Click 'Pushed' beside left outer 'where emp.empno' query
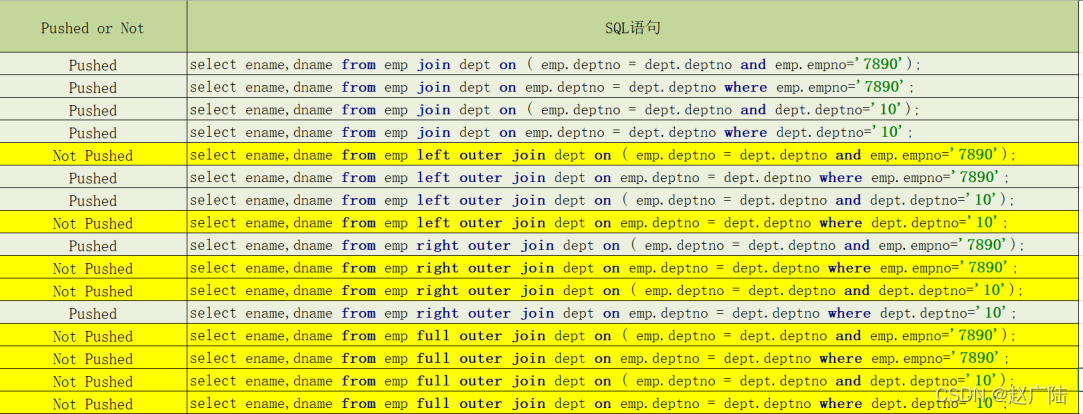 93,178
